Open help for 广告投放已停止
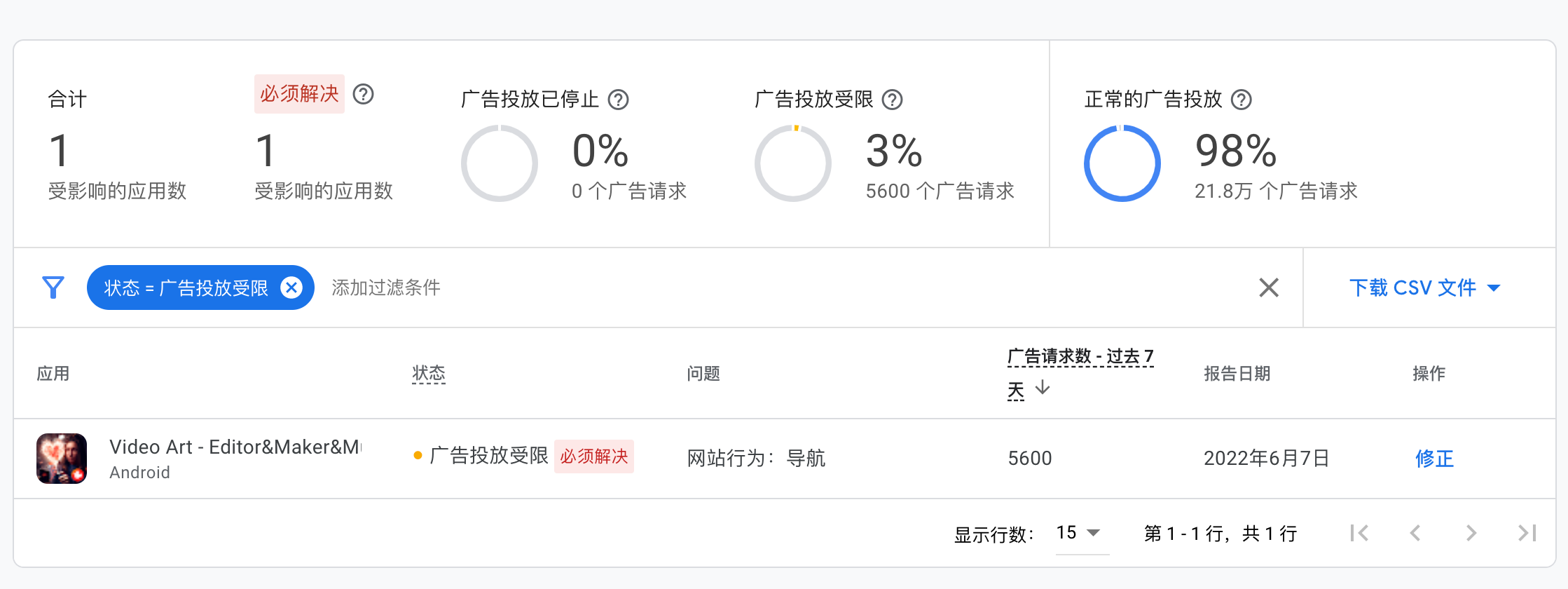This screenshot has width=1568, height=589. 617,100
